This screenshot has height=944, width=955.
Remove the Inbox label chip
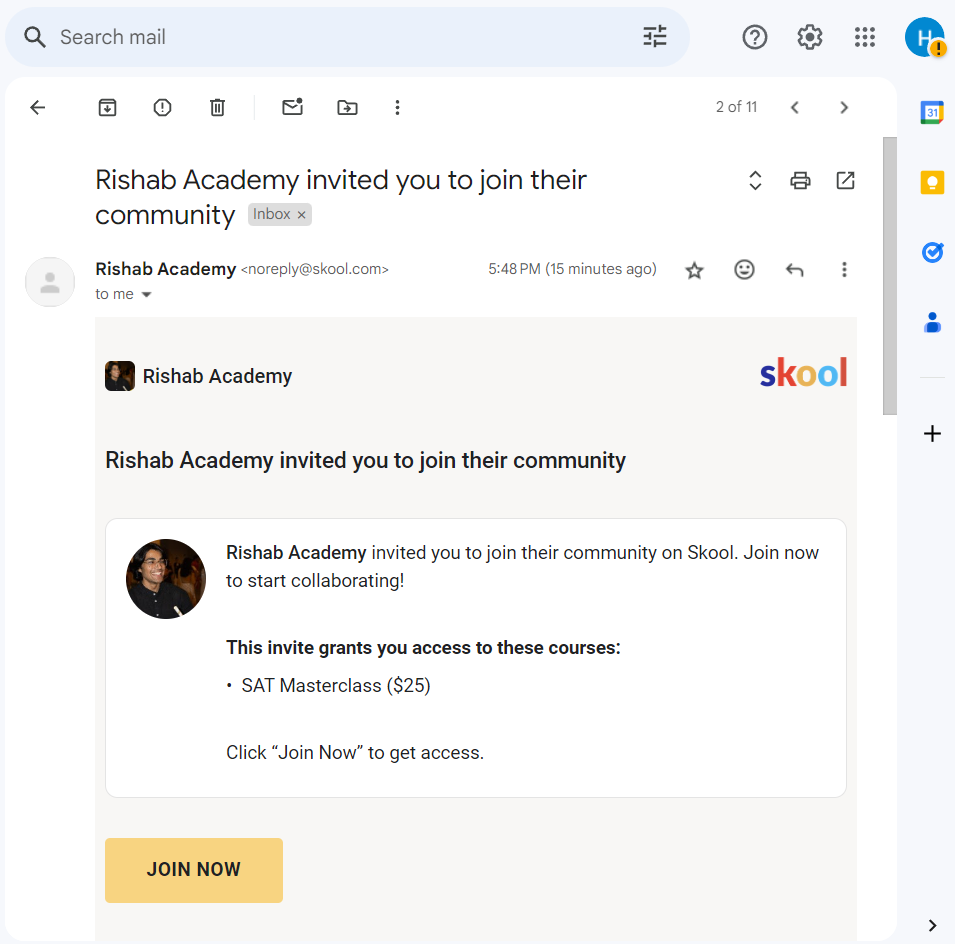coord(301,214)
